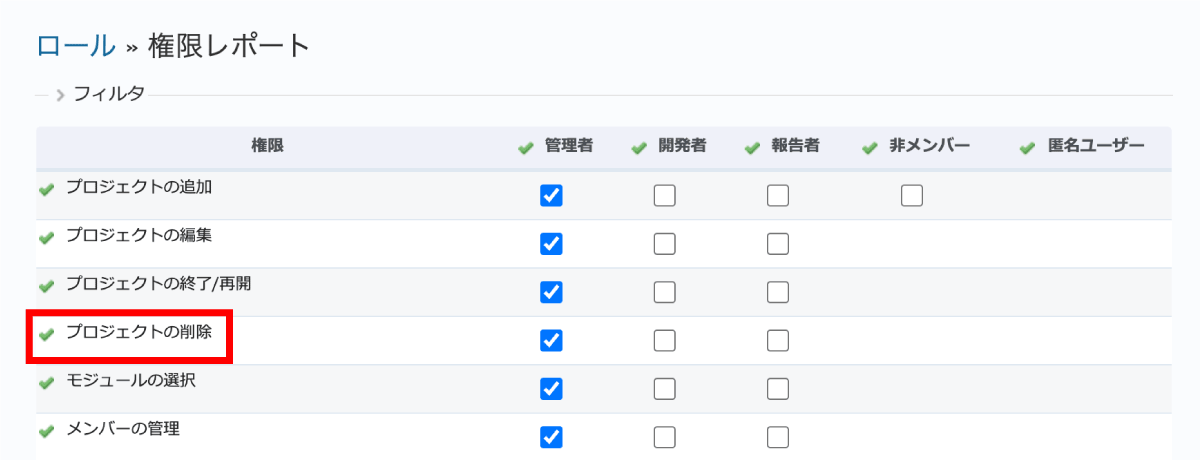
Task: Enable 非メンバー checkbox for プロジェクトの追加
Action: coord(911,196)
